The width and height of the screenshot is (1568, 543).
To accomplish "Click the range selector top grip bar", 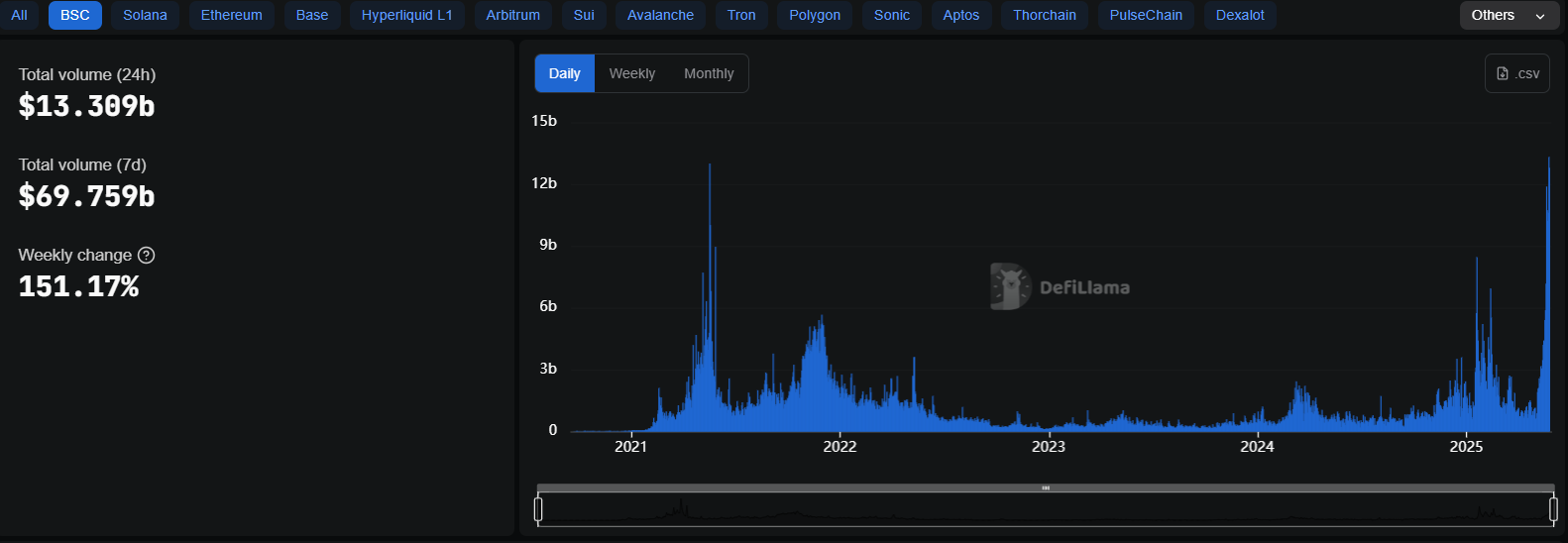I will click(1046, 488).
